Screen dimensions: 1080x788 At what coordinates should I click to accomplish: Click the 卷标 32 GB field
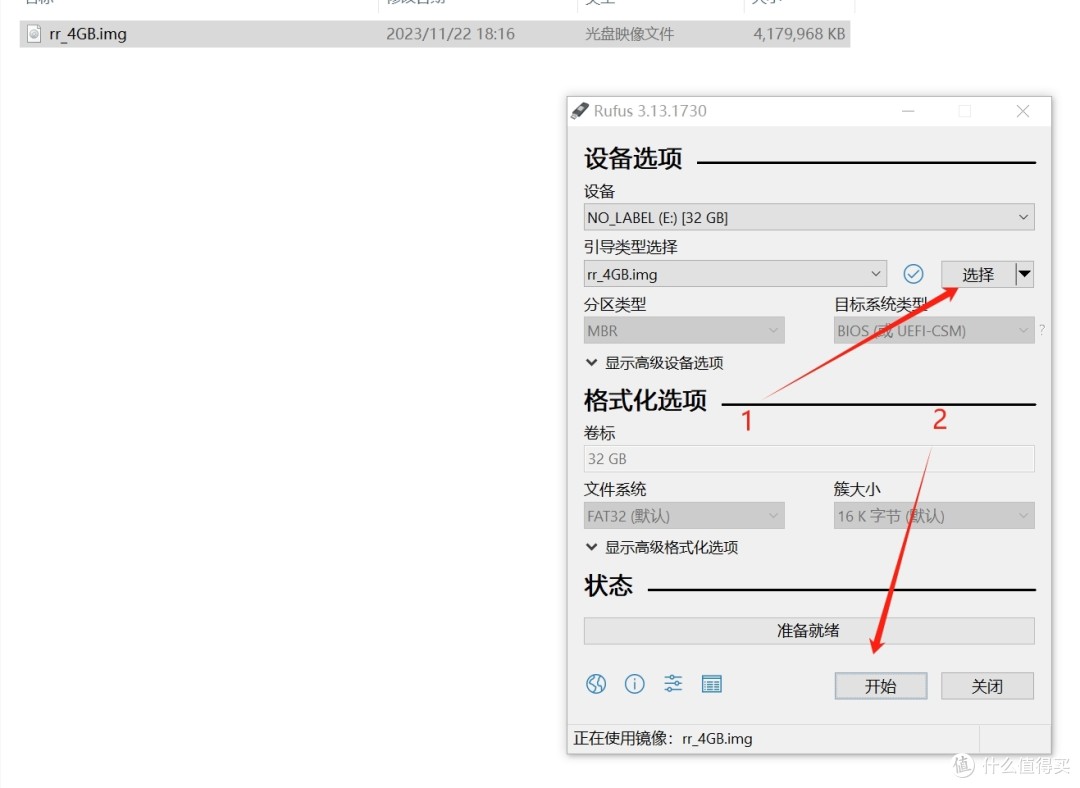coord(809,459)
